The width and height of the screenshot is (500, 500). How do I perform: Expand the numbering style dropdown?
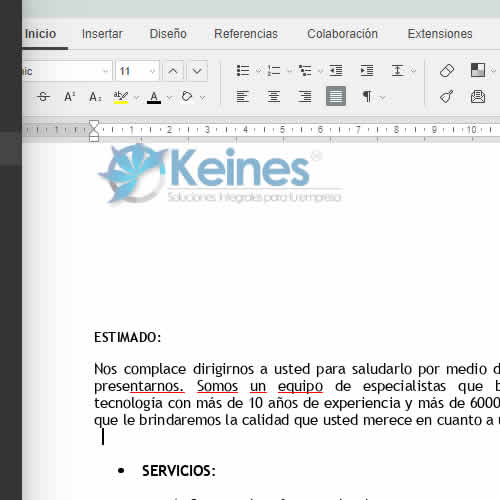tap(289, 71)
